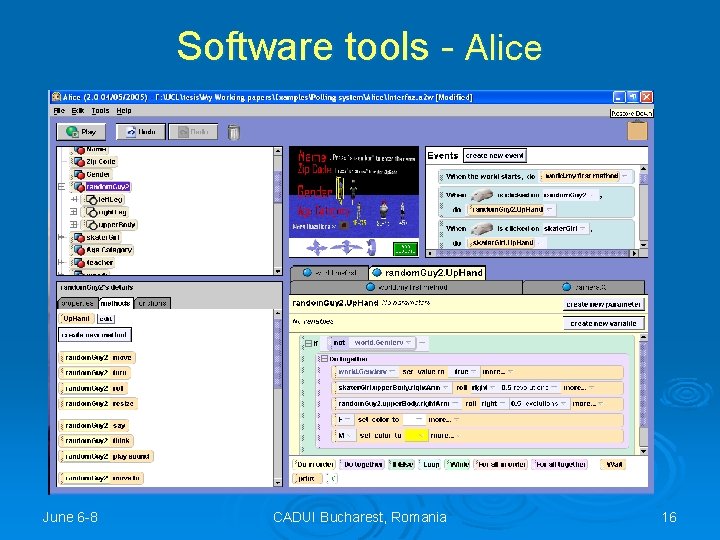720x540 pixels.
Task: Click the greyed Redo toolbar button
Action: 193,132
